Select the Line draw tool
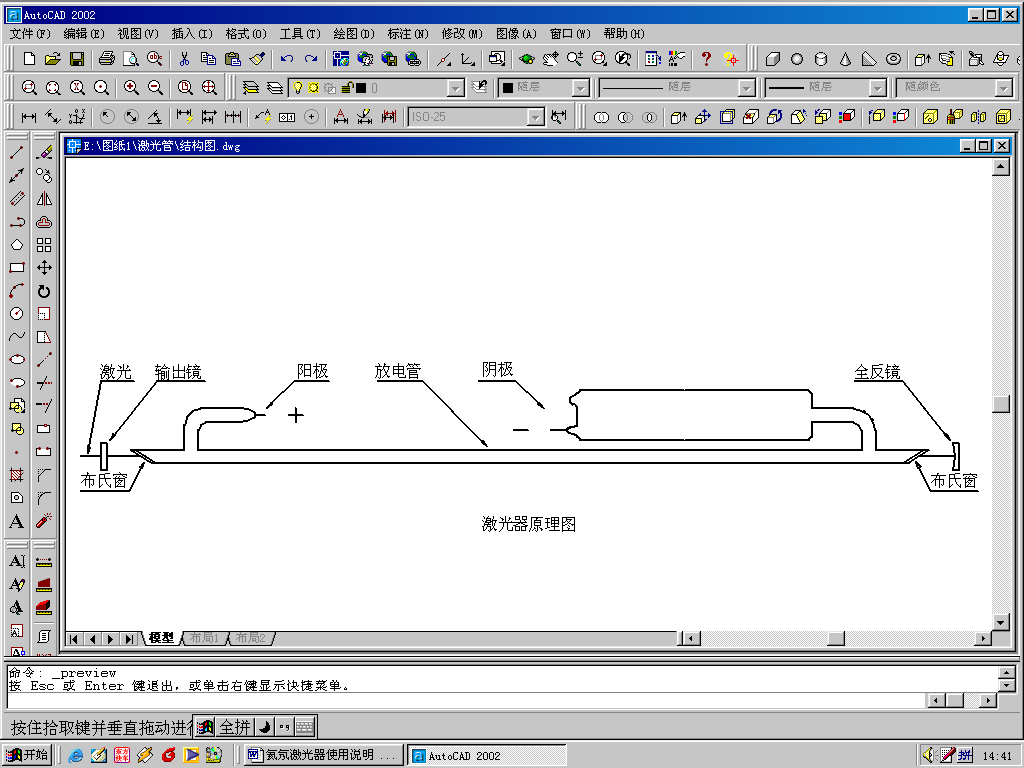Viewport: 1024px width, 768px height. click(17, 153)
